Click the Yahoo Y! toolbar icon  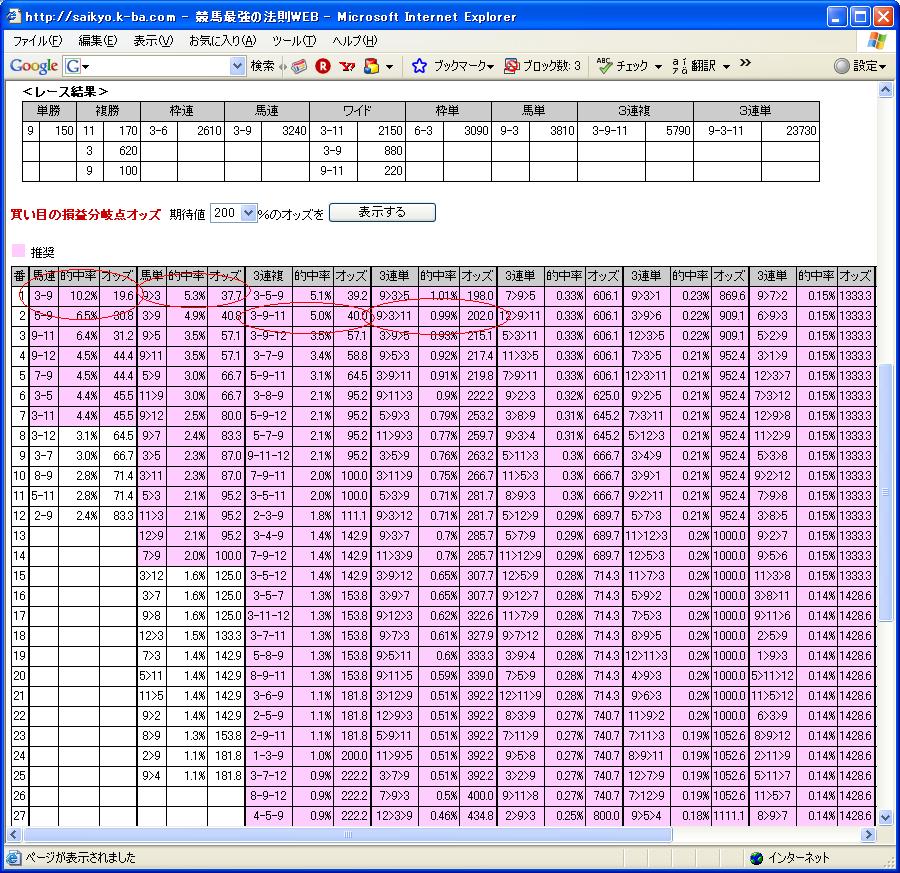pos(347,67)
